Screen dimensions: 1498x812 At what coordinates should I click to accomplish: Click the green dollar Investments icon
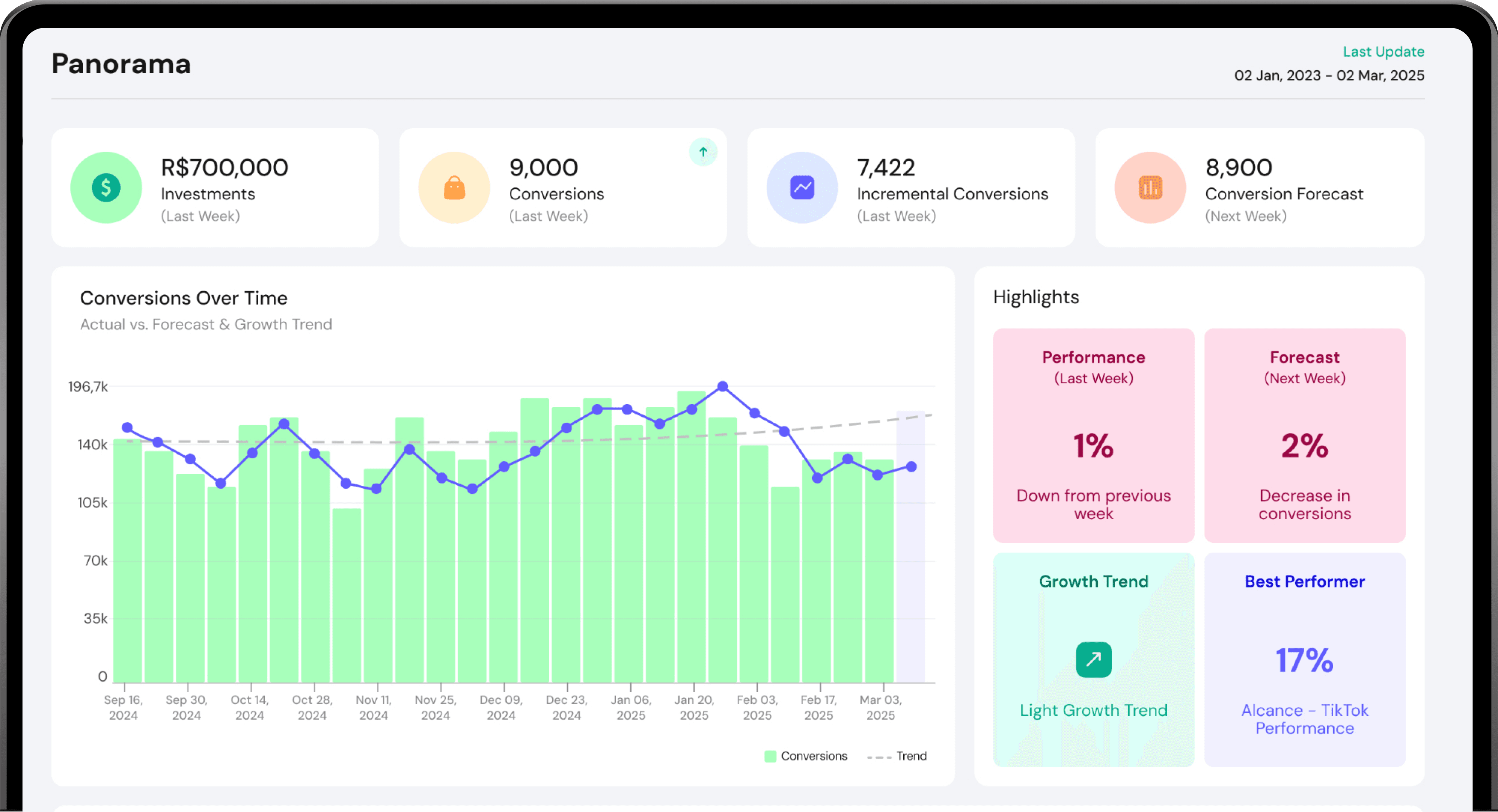106,187
